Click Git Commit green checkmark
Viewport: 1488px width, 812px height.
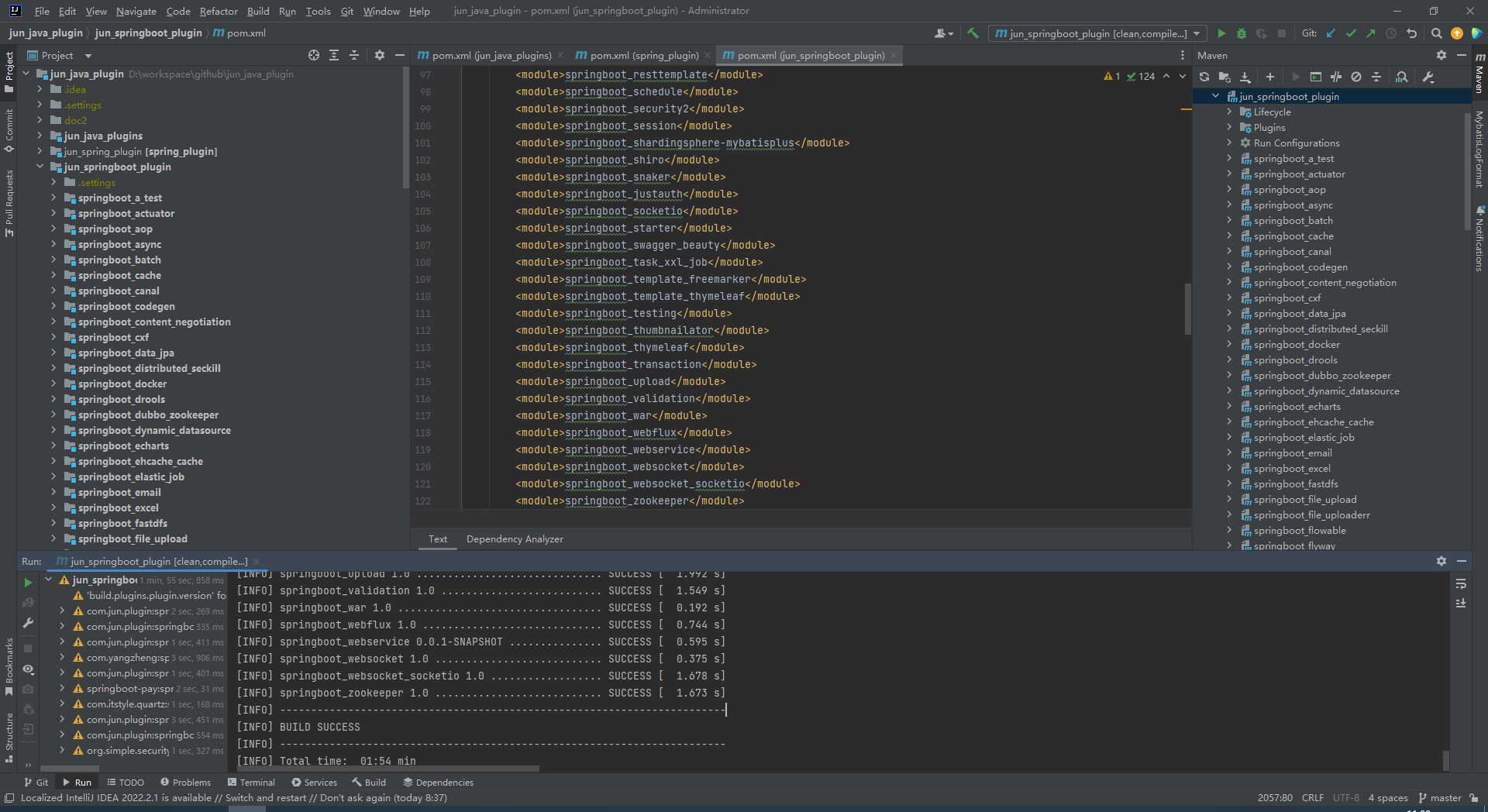(x=1351, y=33)
